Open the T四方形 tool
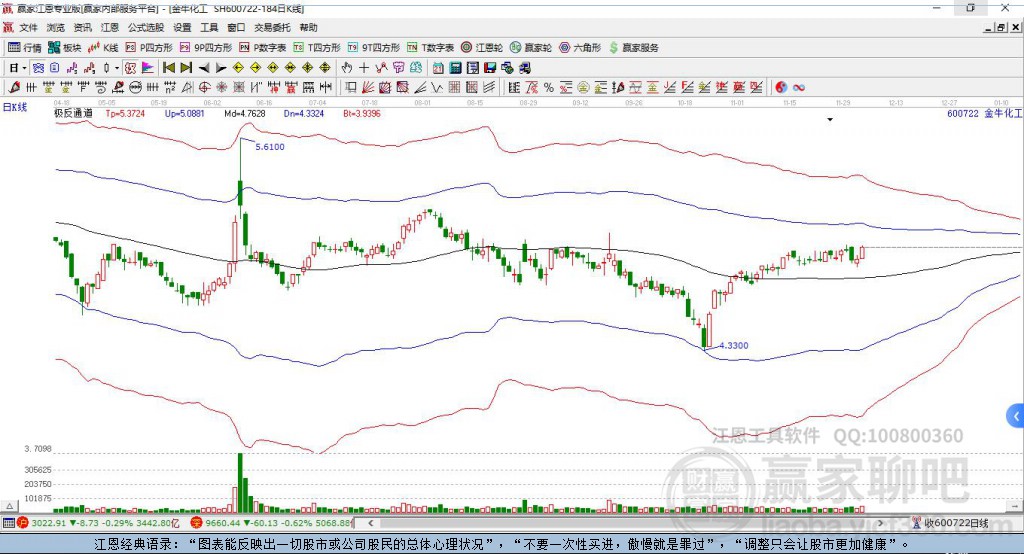1024x554 pixels. [x=317, y=48]
